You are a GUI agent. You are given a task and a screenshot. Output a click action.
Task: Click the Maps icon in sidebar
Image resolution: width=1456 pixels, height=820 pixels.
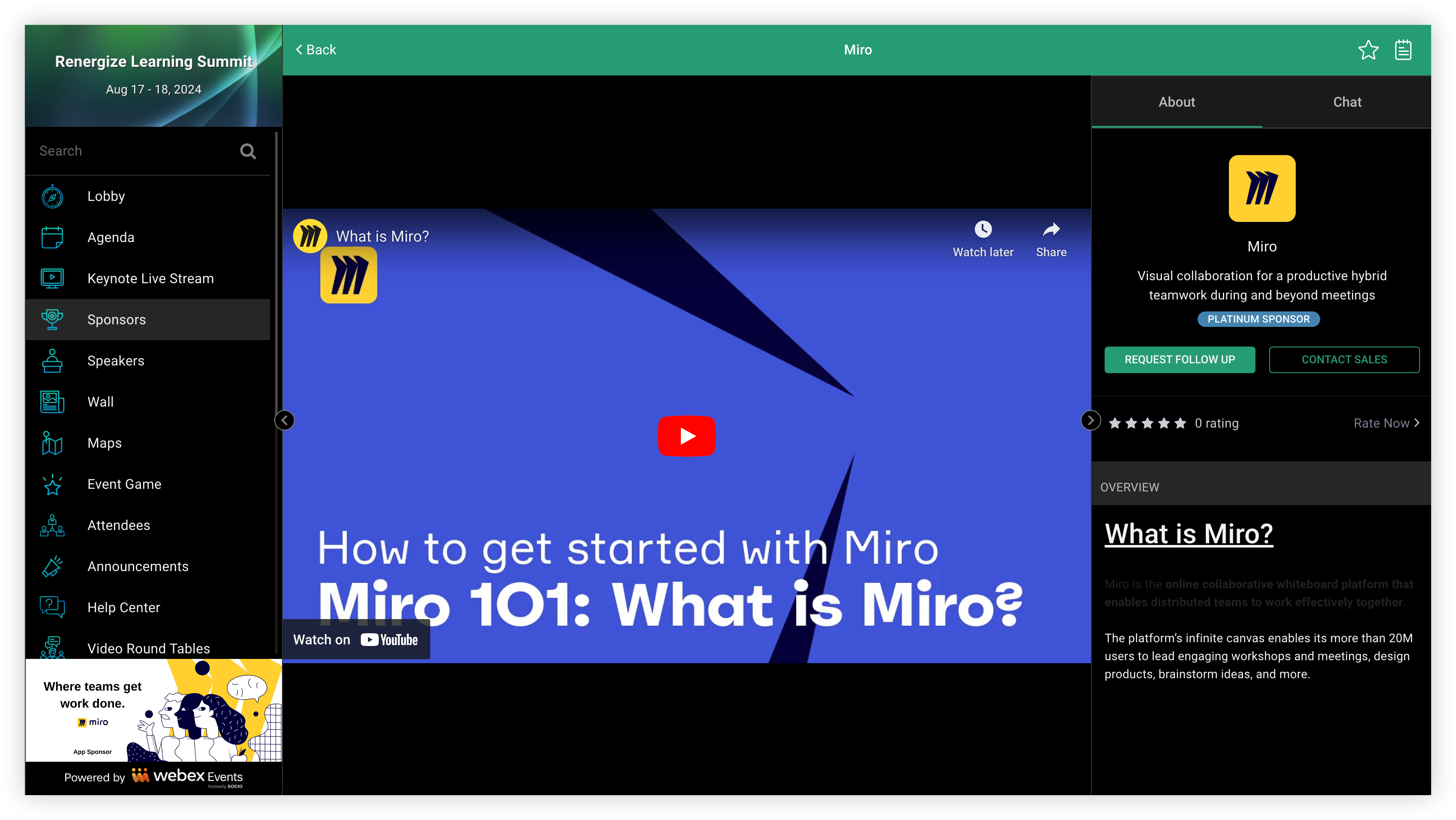[x=52, y=443]
